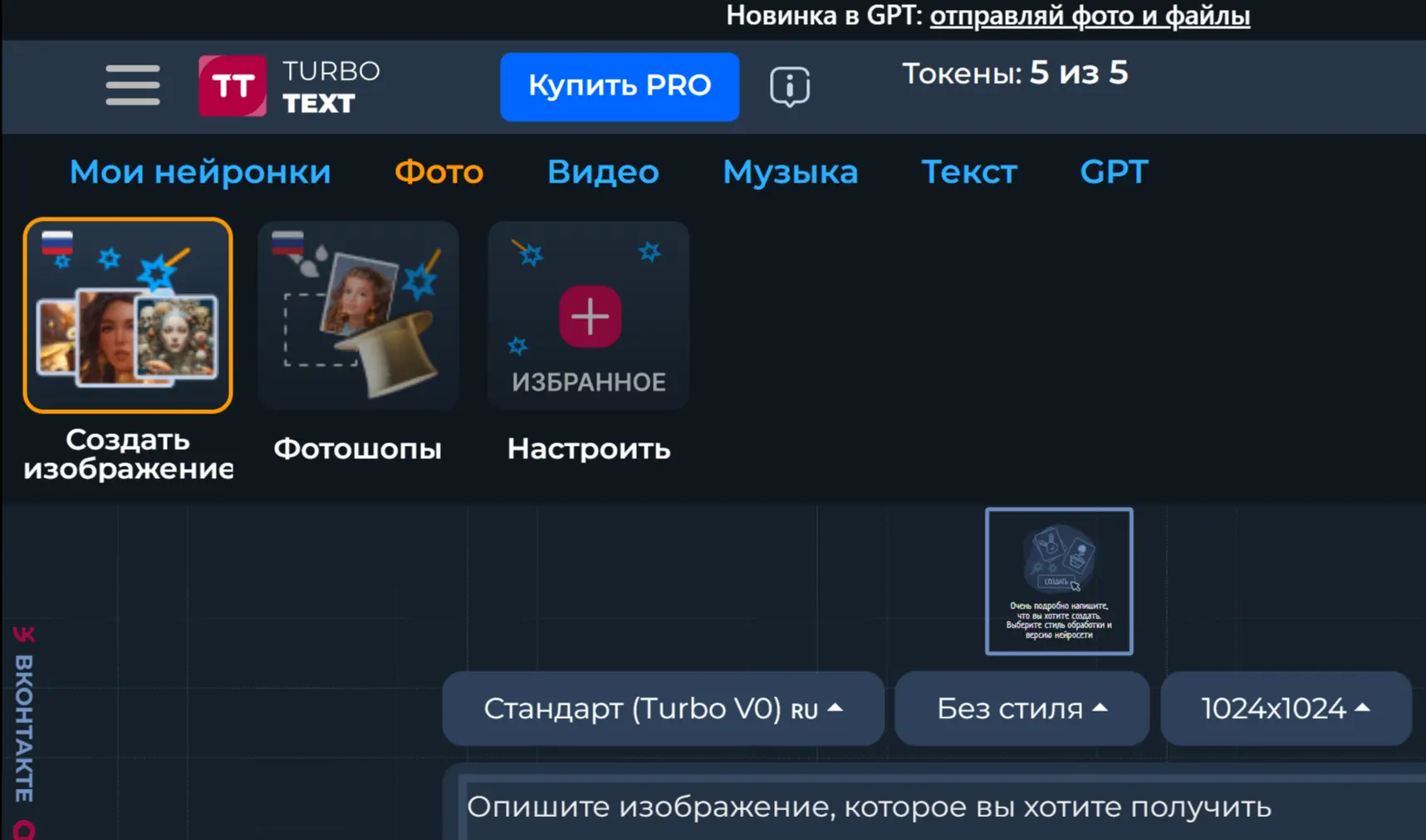Open the hamburger menu
Image resolution: width=1426 pixels, height=840 pixels.
[133, 85]
